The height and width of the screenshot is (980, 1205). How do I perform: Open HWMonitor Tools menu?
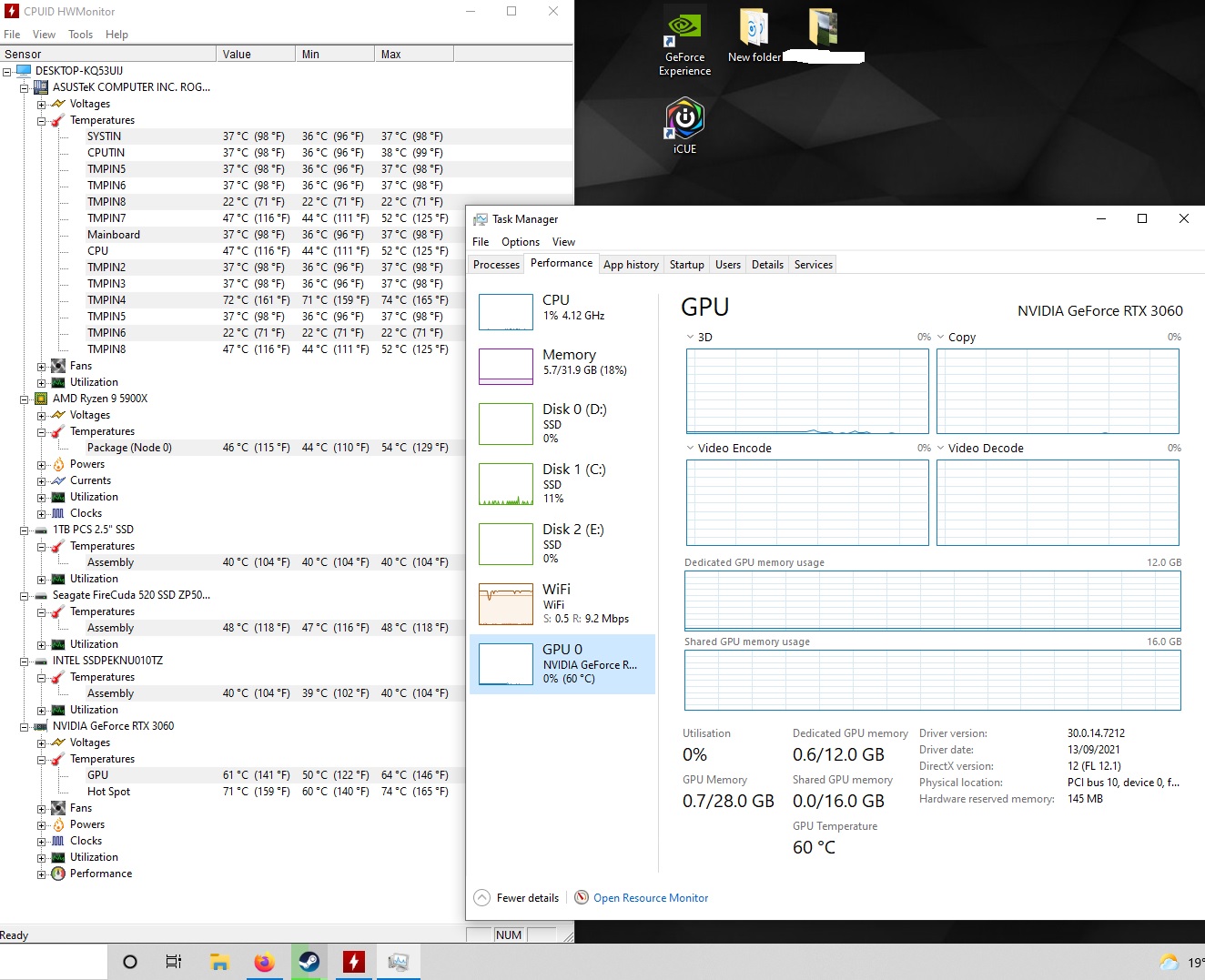point(80,35)
